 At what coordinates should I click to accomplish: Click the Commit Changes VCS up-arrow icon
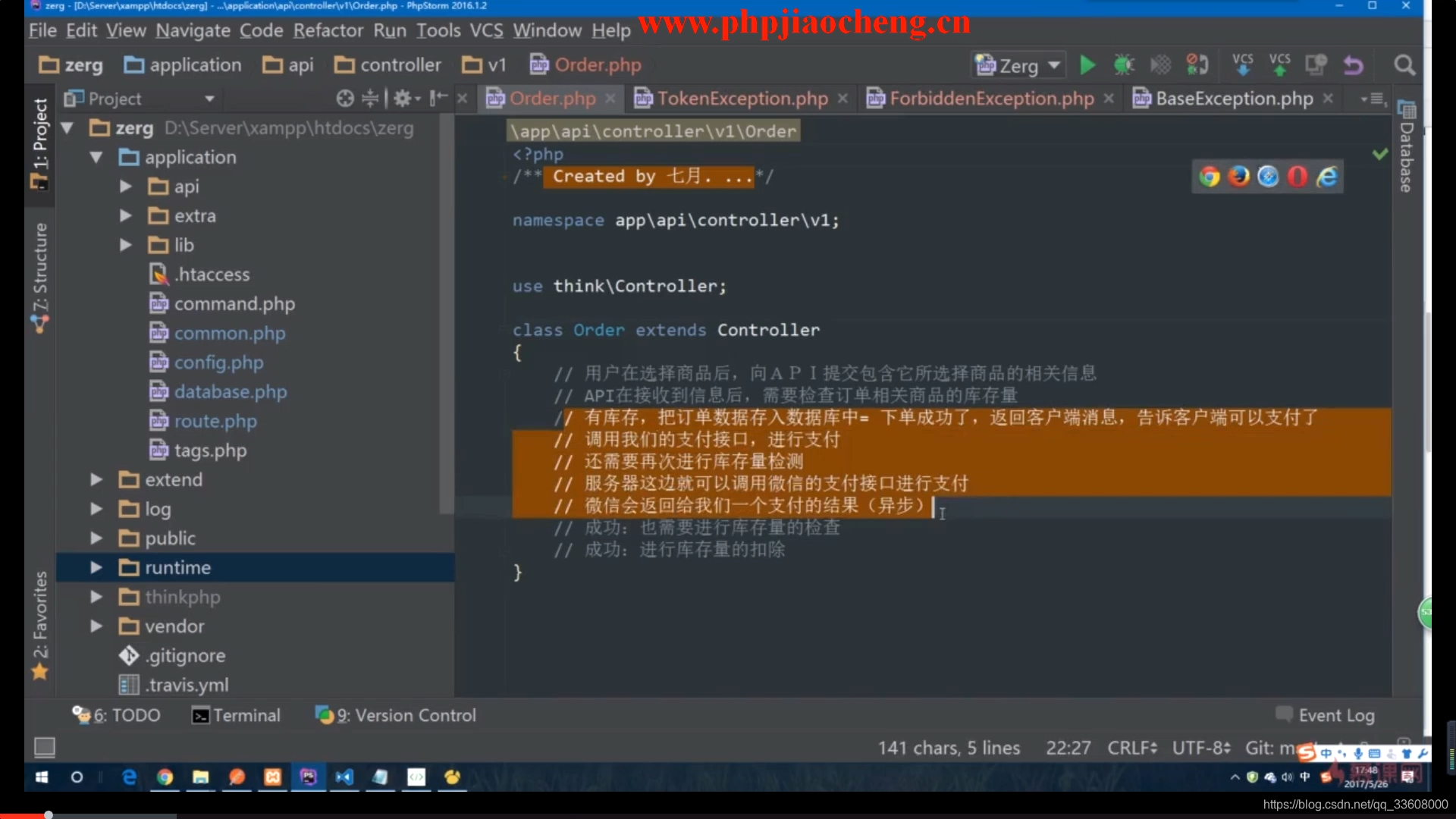coord(1280,65)
